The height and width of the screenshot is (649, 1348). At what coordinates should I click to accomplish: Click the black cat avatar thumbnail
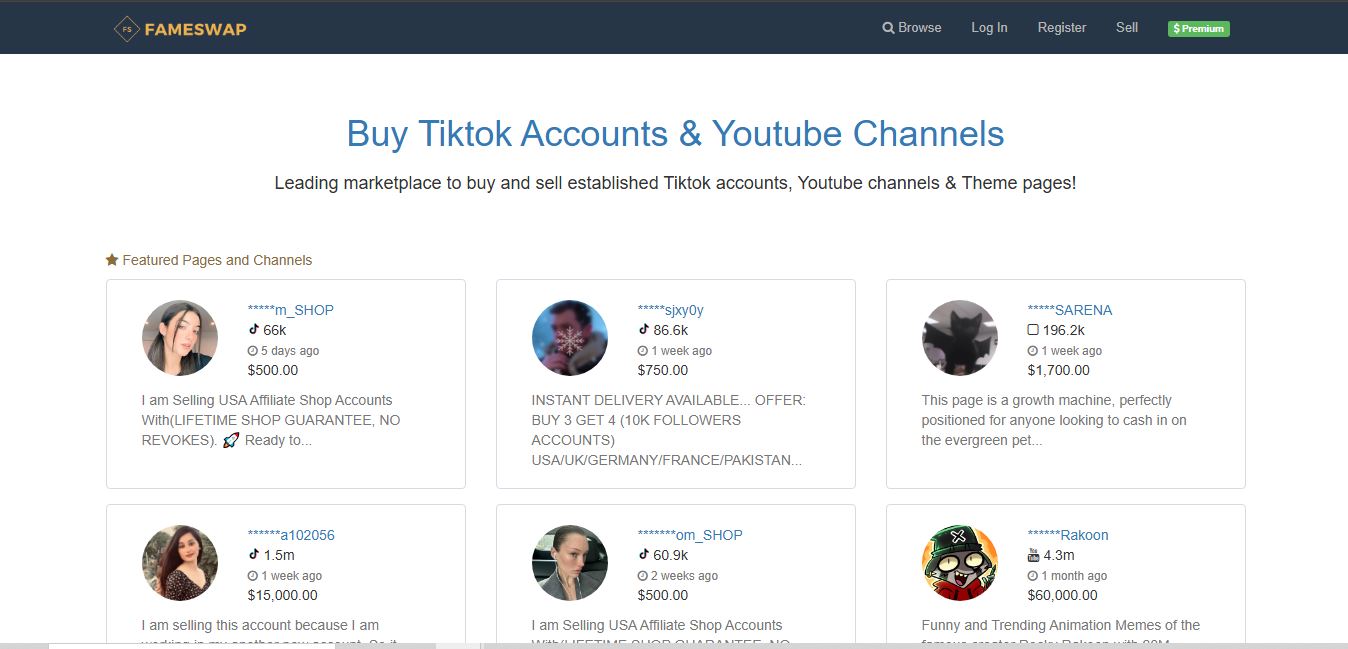[959, 338]
